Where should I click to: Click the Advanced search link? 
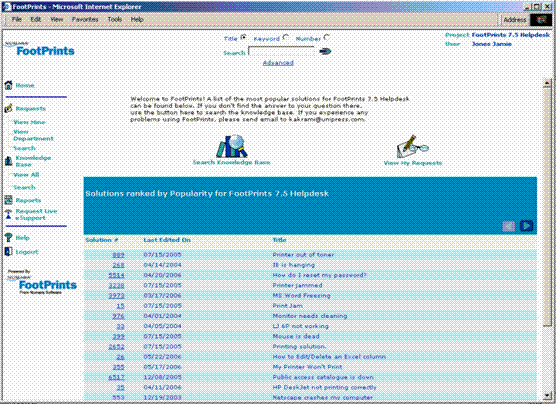click(278, 63)
